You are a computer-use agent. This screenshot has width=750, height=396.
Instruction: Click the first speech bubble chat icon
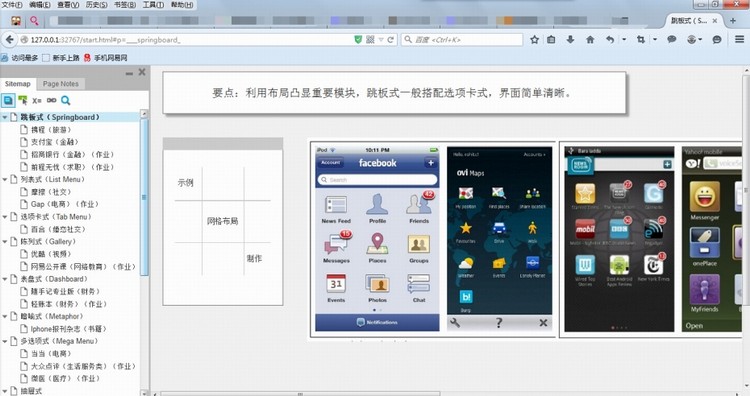pos(672,40)
